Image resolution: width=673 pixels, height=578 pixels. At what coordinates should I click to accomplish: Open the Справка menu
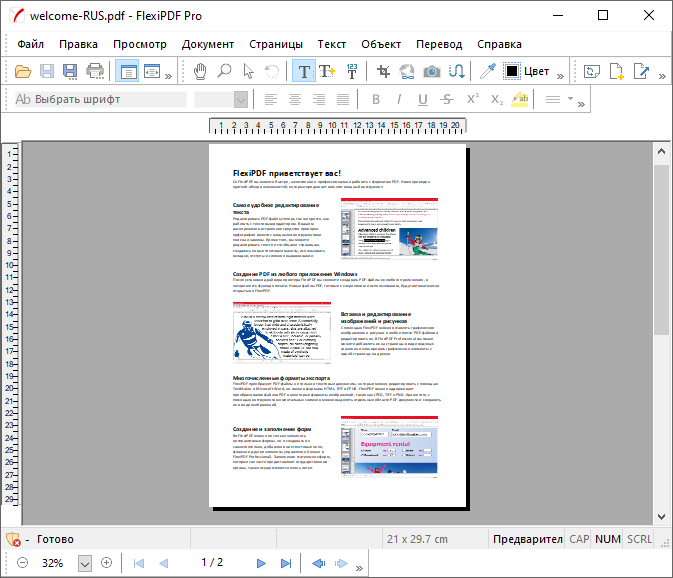pos(499,44)
